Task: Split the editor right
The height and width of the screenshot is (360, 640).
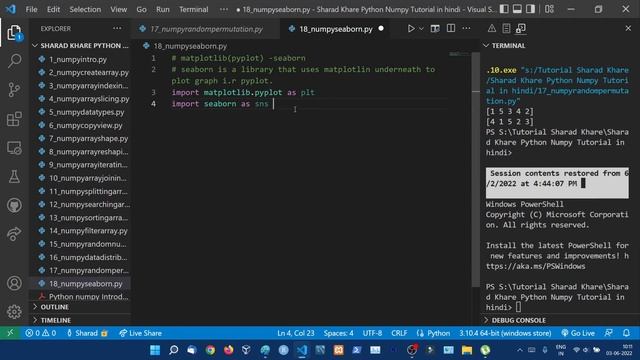Action: point(451,29)
